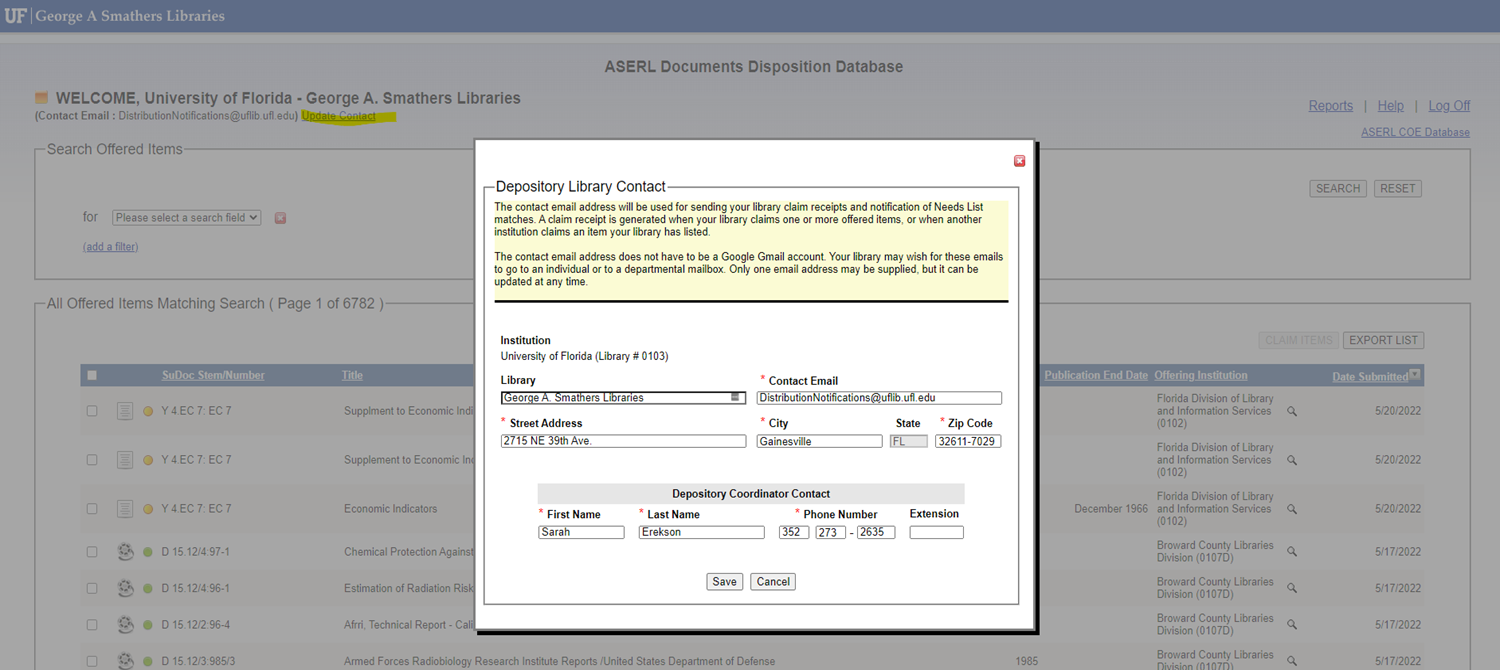Click yellow status dot in Economic Indicators row

click(x=148, y=509)
